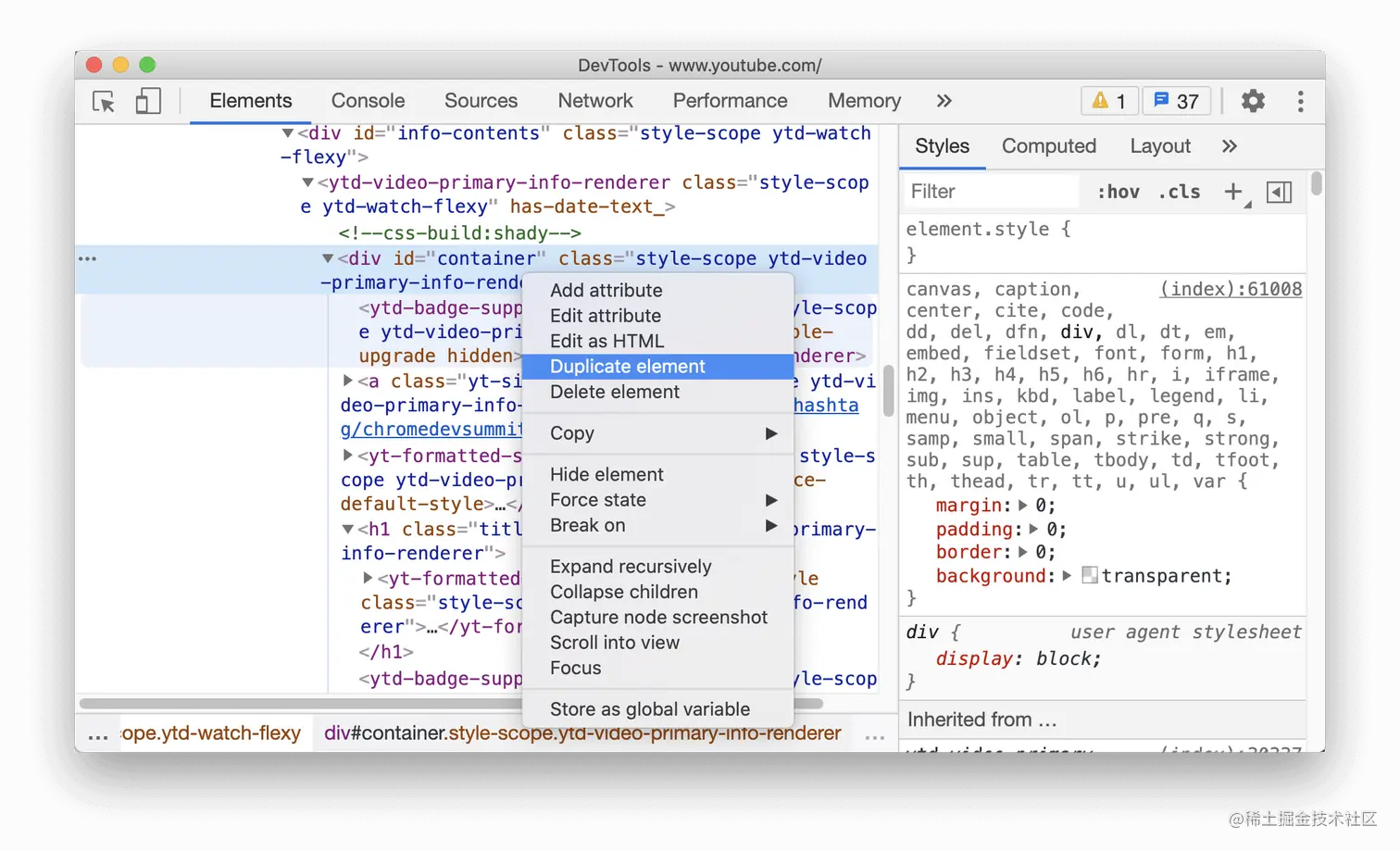Viewport: 1400px width, 851px height.
Task: Select the Elements tab
Action: pyautogui.click(x=250, y=101)
